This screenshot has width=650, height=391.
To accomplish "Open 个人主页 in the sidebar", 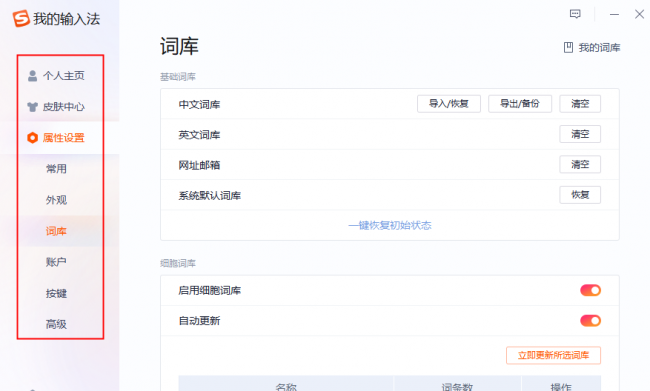I will pos(64,76).
